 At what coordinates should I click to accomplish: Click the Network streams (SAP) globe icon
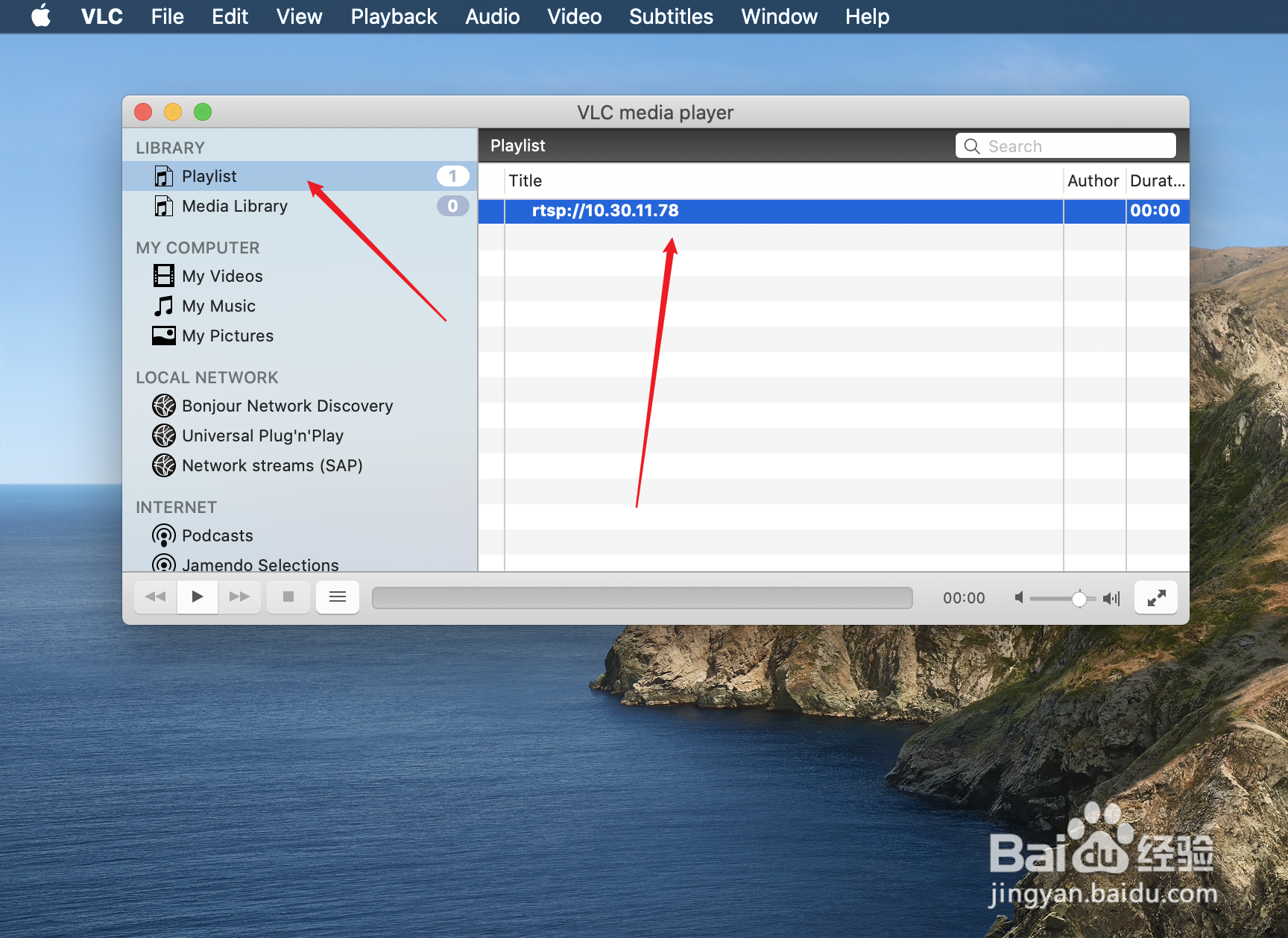click(163, 465)
